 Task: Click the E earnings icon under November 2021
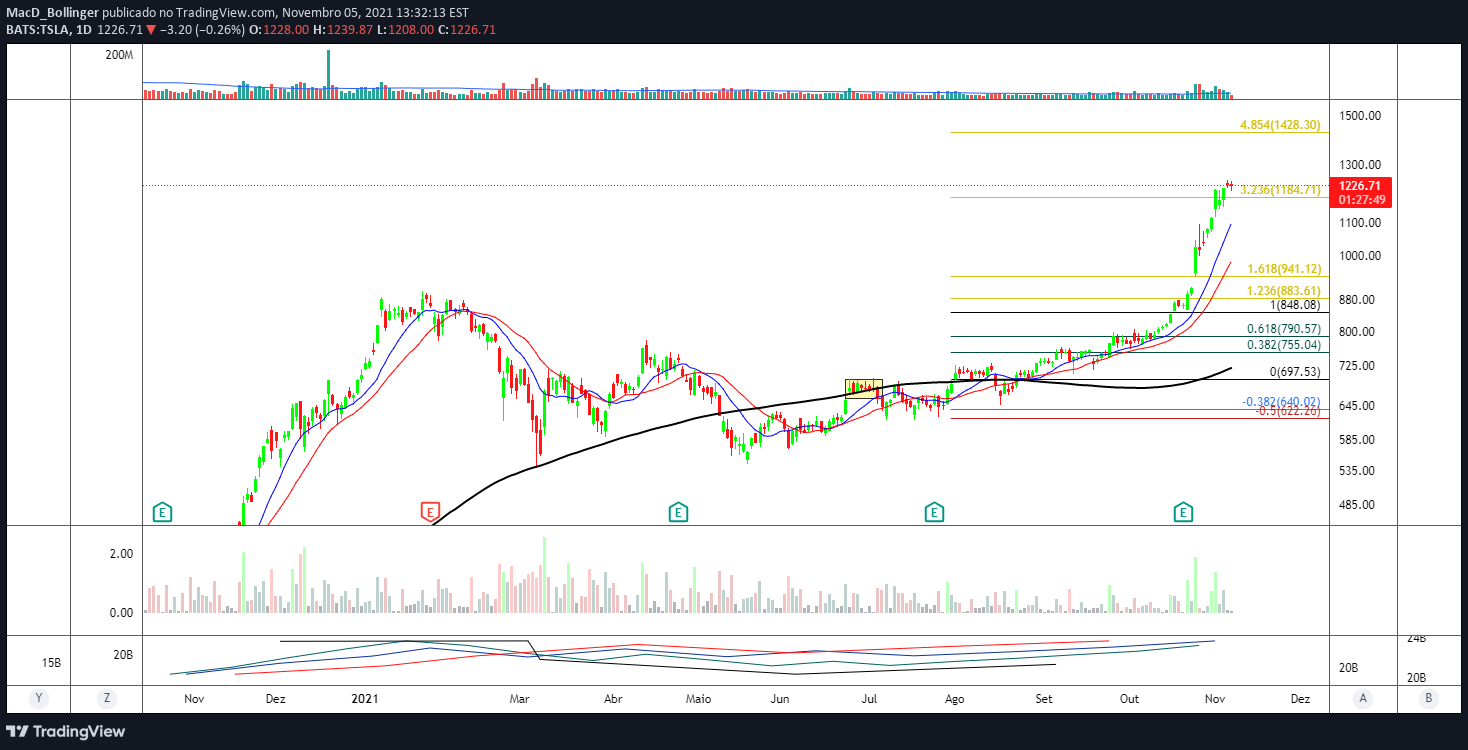tap(1183, 511)
